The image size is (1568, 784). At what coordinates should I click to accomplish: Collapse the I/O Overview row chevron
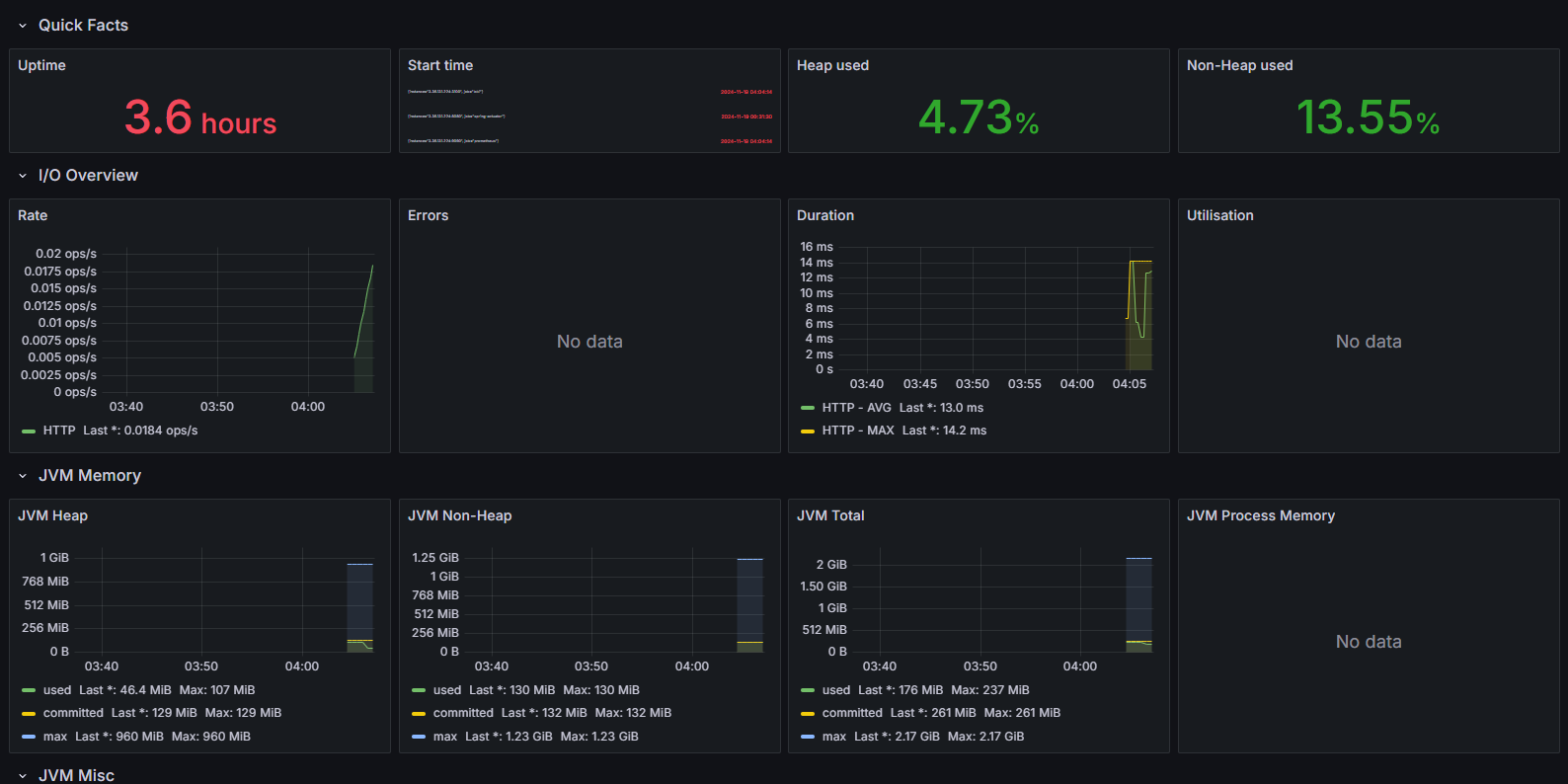(x=23, y=176)
